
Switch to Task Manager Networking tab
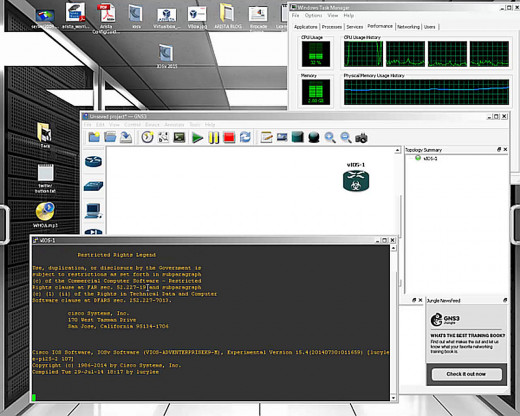click(x=408, y=27)
